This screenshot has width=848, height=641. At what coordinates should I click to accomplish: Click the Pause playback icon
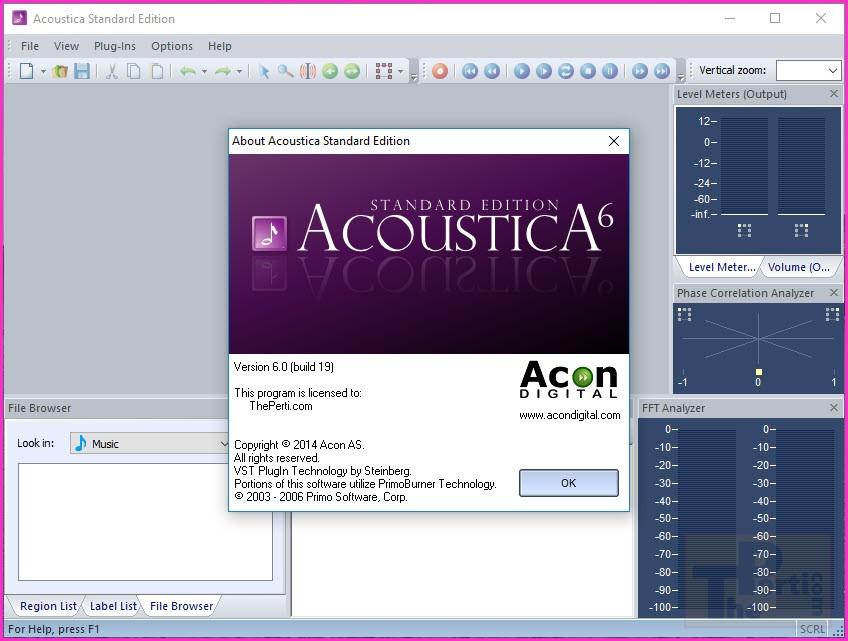click(x=611, y=71)
